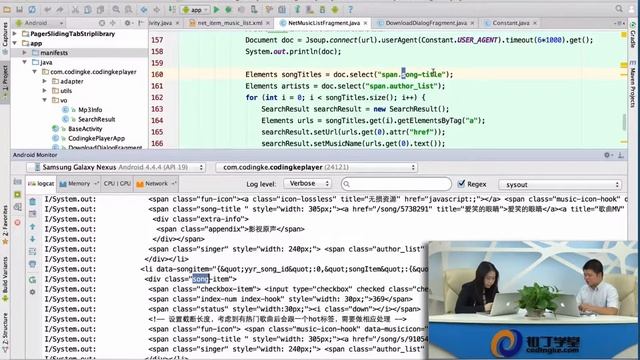The image size is (640, 360).
Task: Run the app with the green play icon
Action: tap(217, 9)
